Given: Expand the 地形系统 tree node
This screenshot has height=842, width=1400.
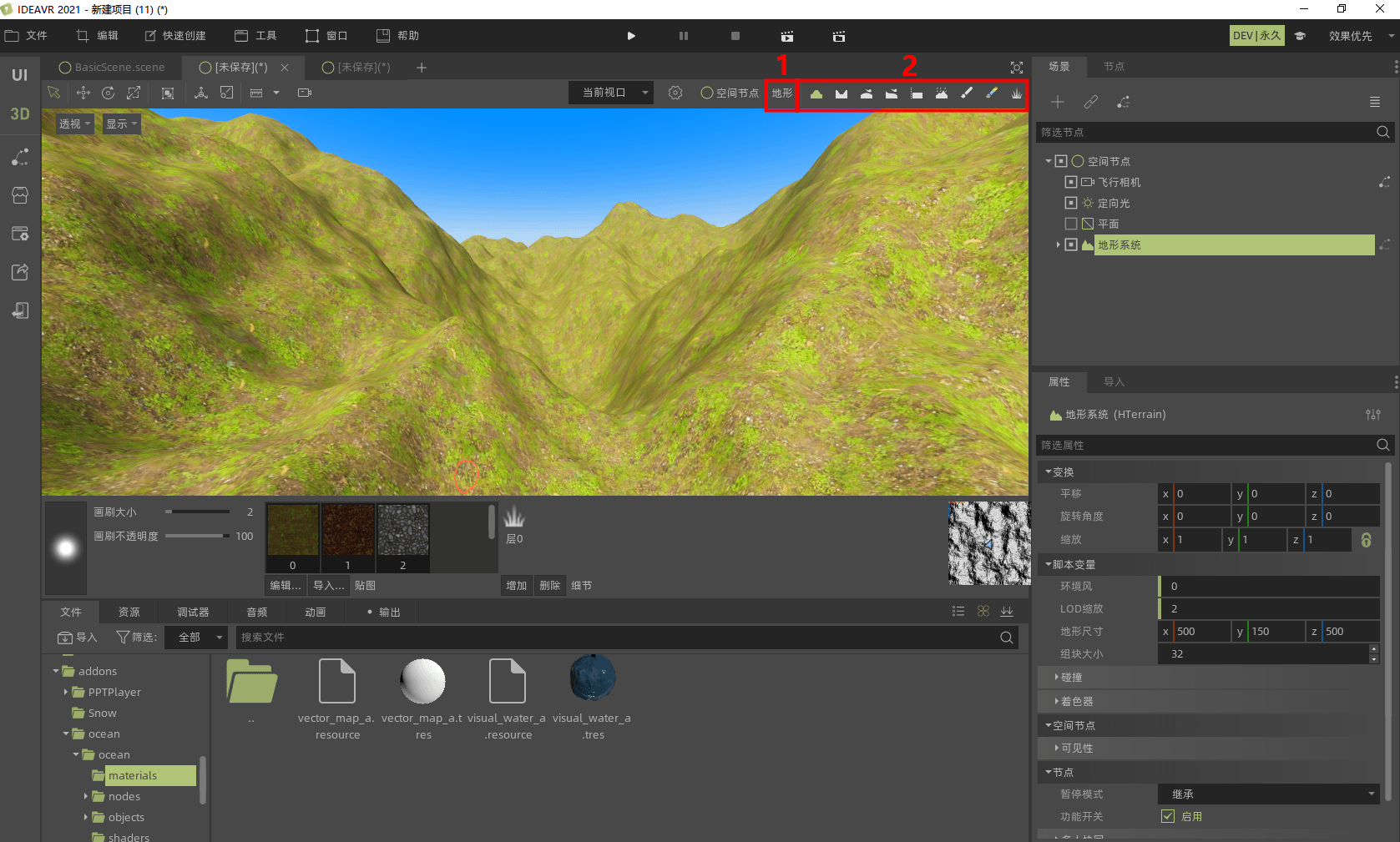Looking at the screenshot, I should coord(1058,245).
